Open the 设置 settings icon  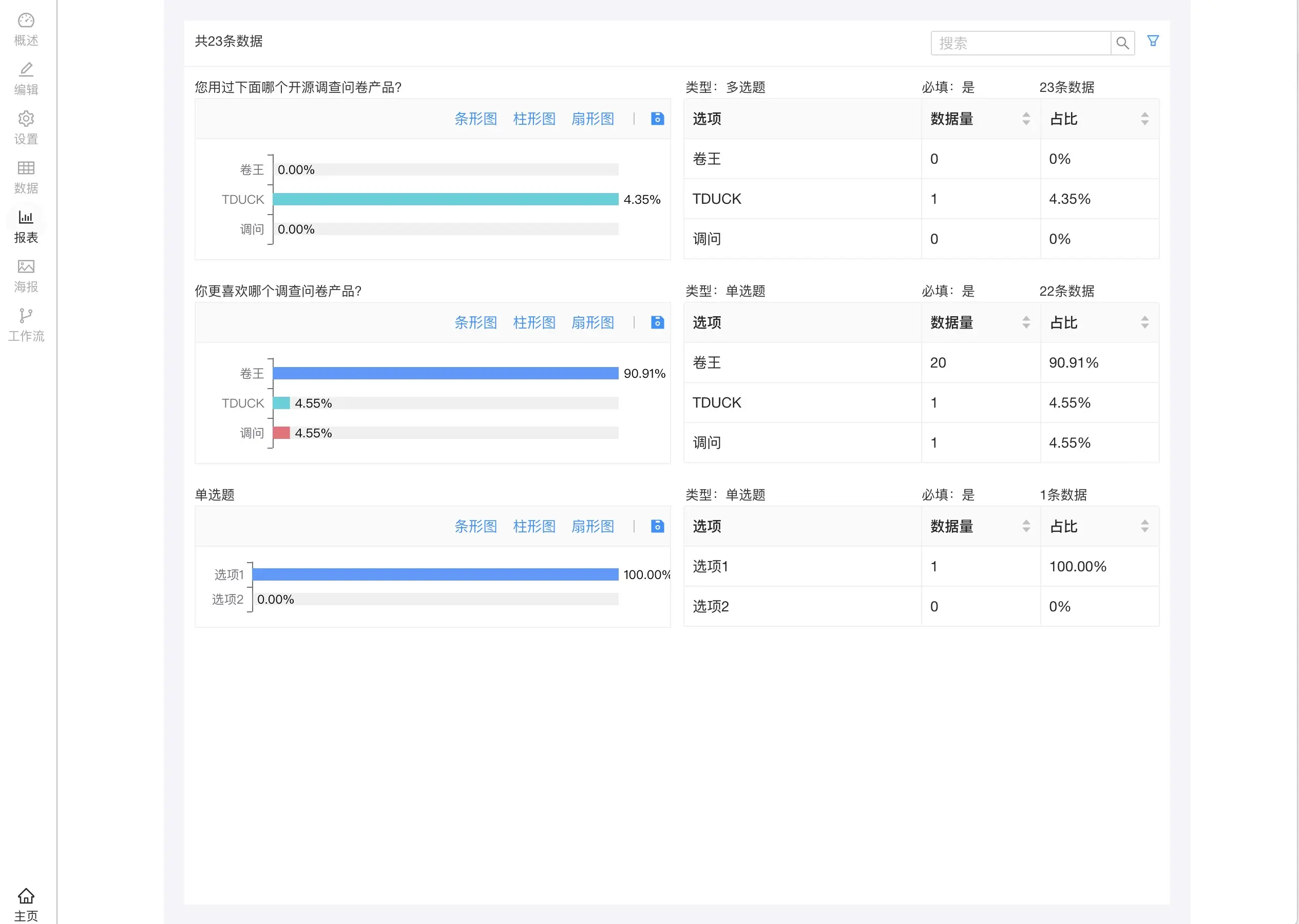coord(26,126)
